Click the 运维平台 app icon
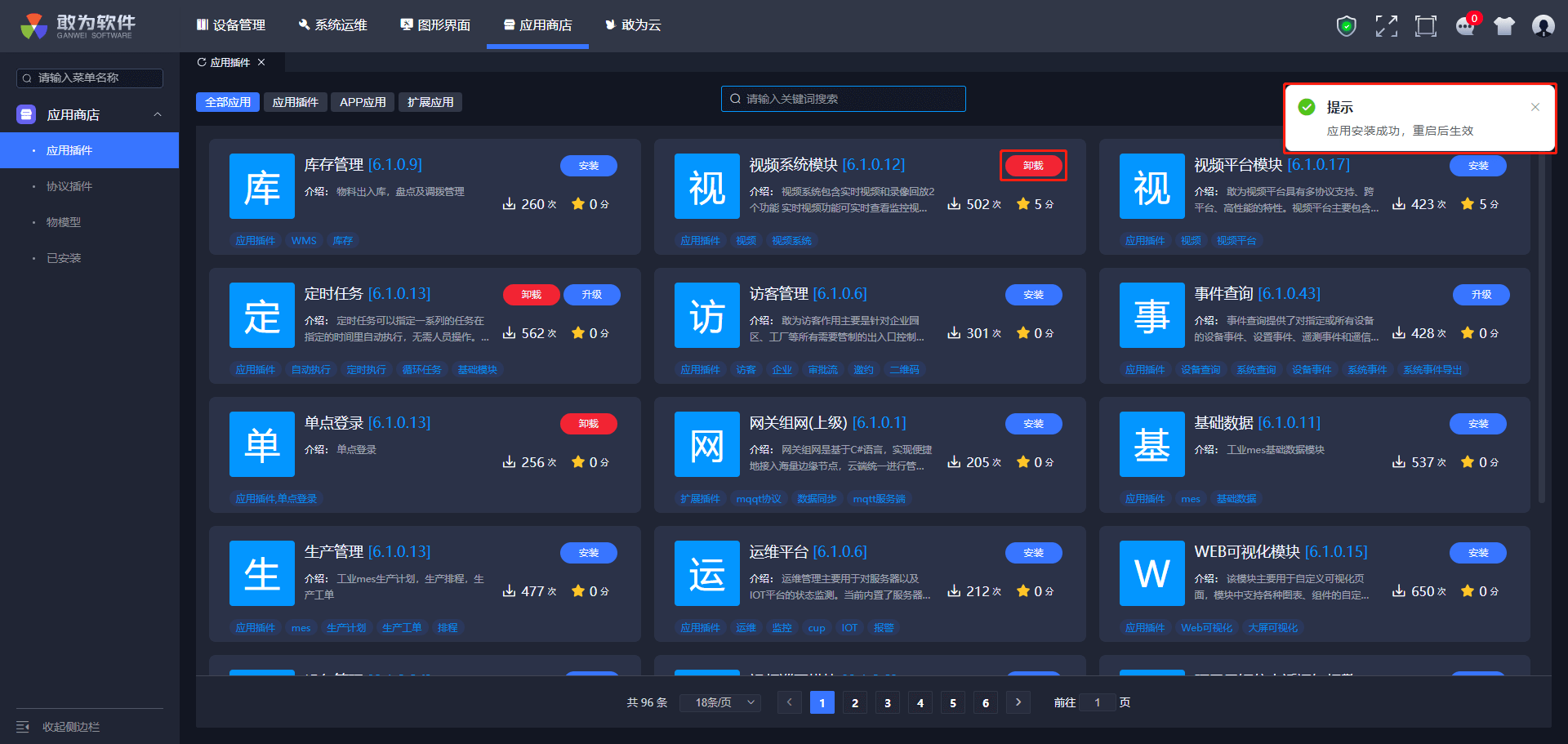 tap(707, 573)
